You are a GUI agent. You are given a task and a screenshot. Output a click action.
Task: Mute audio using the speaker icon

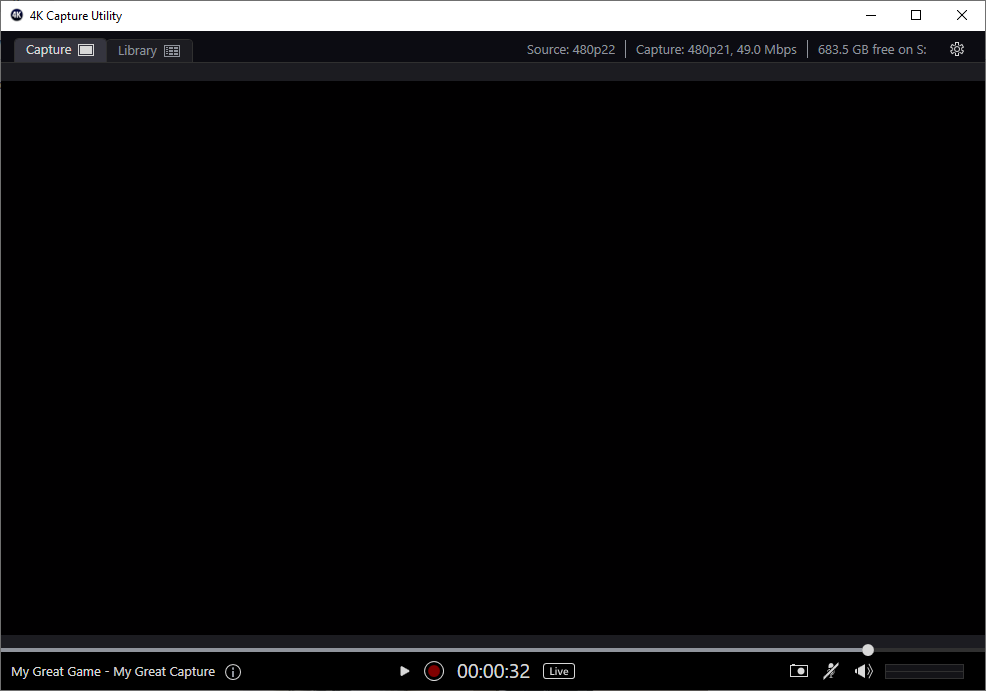(x=863, y=671)
